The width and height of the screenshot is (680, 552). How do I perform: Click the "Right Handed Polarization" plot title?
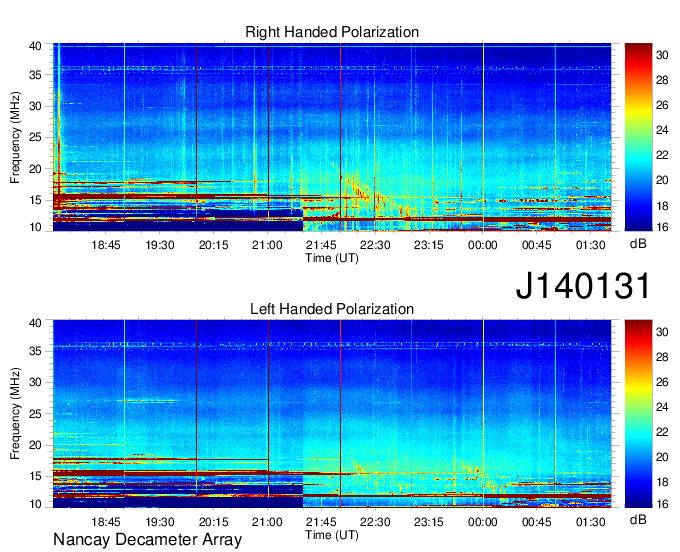(332, 32)
